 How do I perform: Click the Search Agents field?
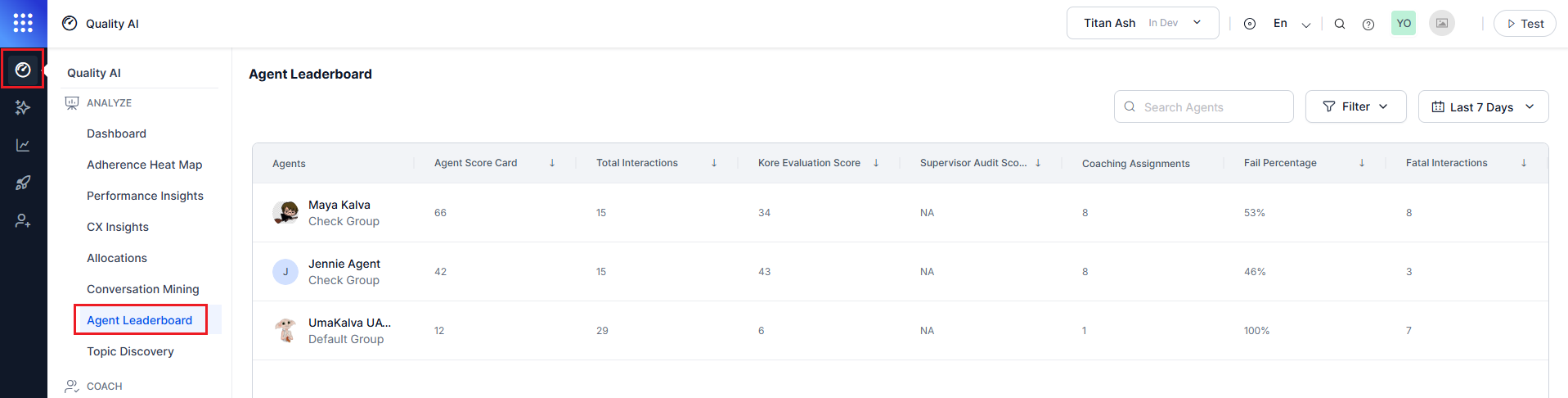coord(1204,106)
